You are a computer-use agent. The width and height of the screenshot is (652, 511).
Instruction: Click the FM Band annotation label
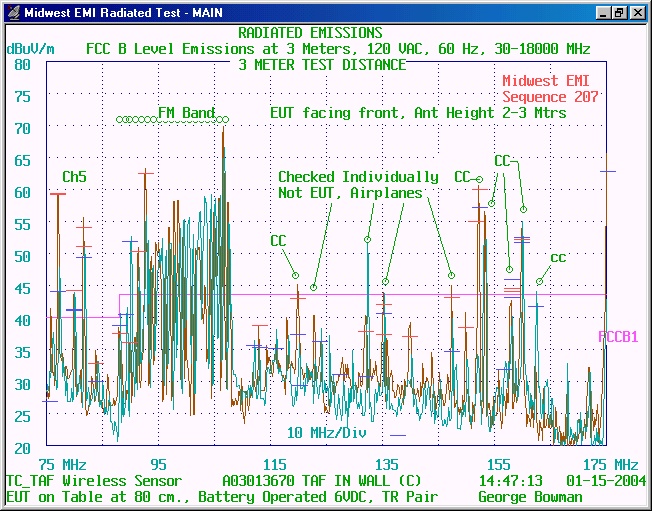click(186, 113)
